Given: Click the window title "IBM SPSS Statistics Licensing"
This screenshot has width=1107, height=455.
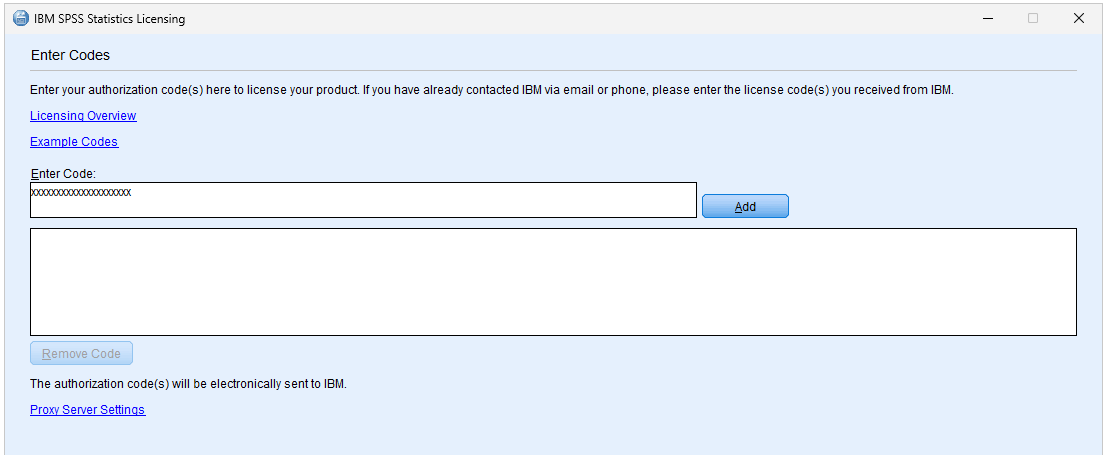Looking at the screenshot, I should (109, 19).
